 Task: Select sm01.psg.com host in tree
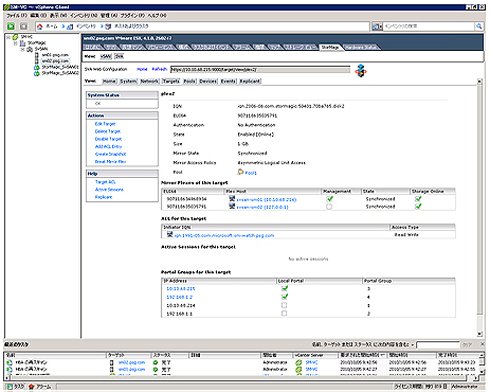pyautogui.click(x=55, y=55)
